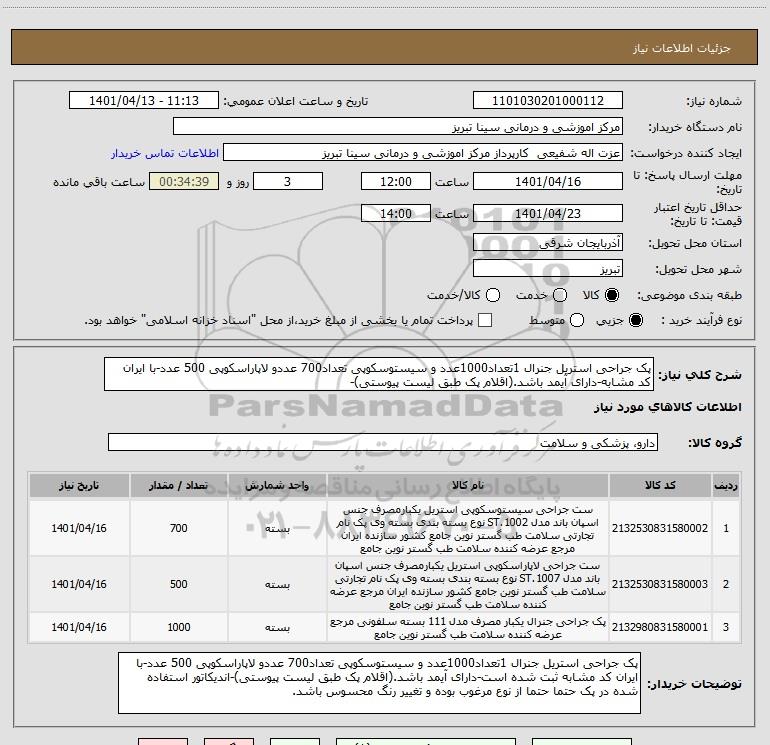Select the جزیی purchase type radio
770x745 pixels.
coord(635,320)
